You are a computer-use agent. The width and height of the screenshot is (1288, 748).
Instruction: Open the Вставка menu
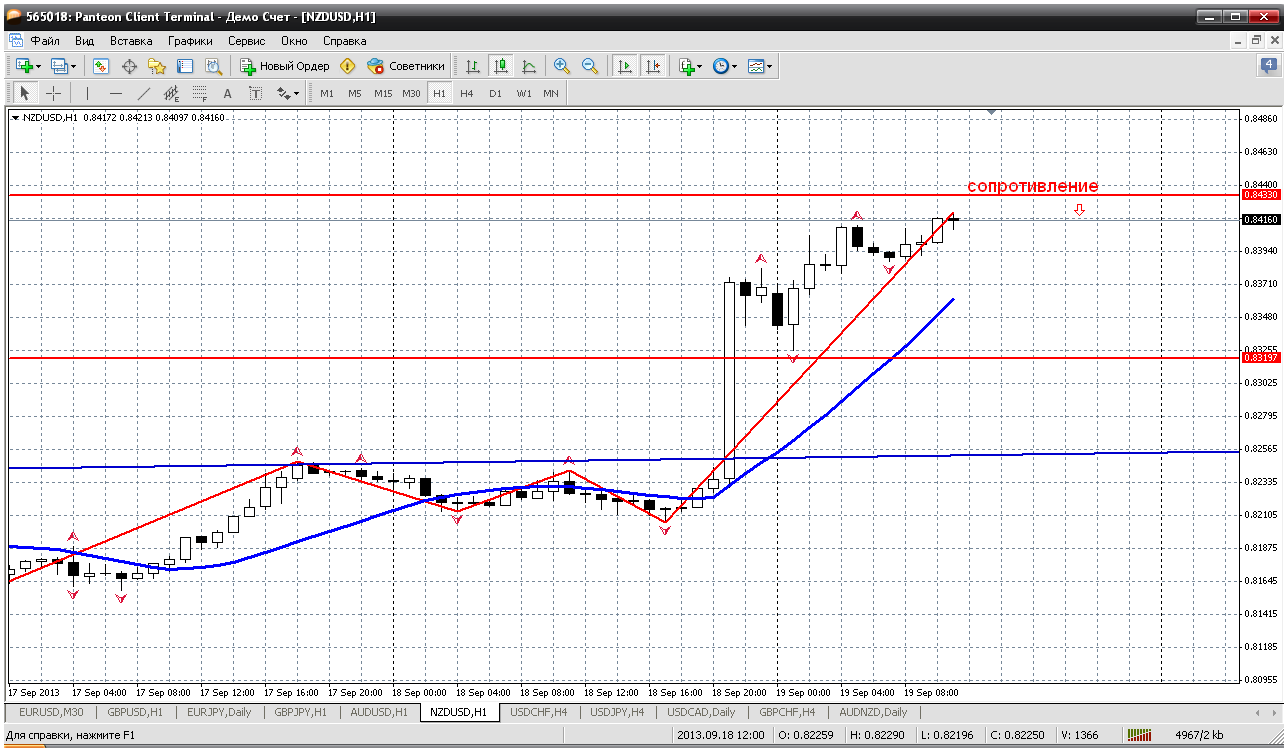[x=131, y=41]
